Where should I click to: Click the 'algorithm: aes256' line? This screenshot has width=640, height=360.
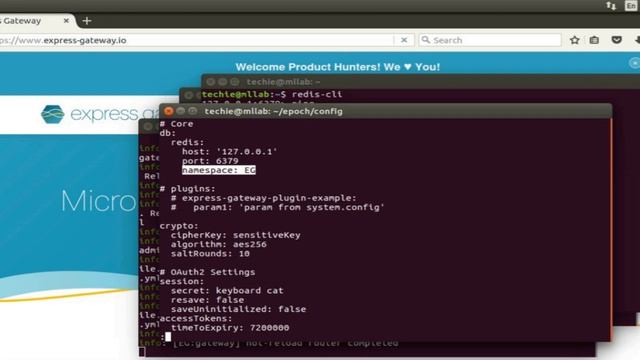click(219, 244)
